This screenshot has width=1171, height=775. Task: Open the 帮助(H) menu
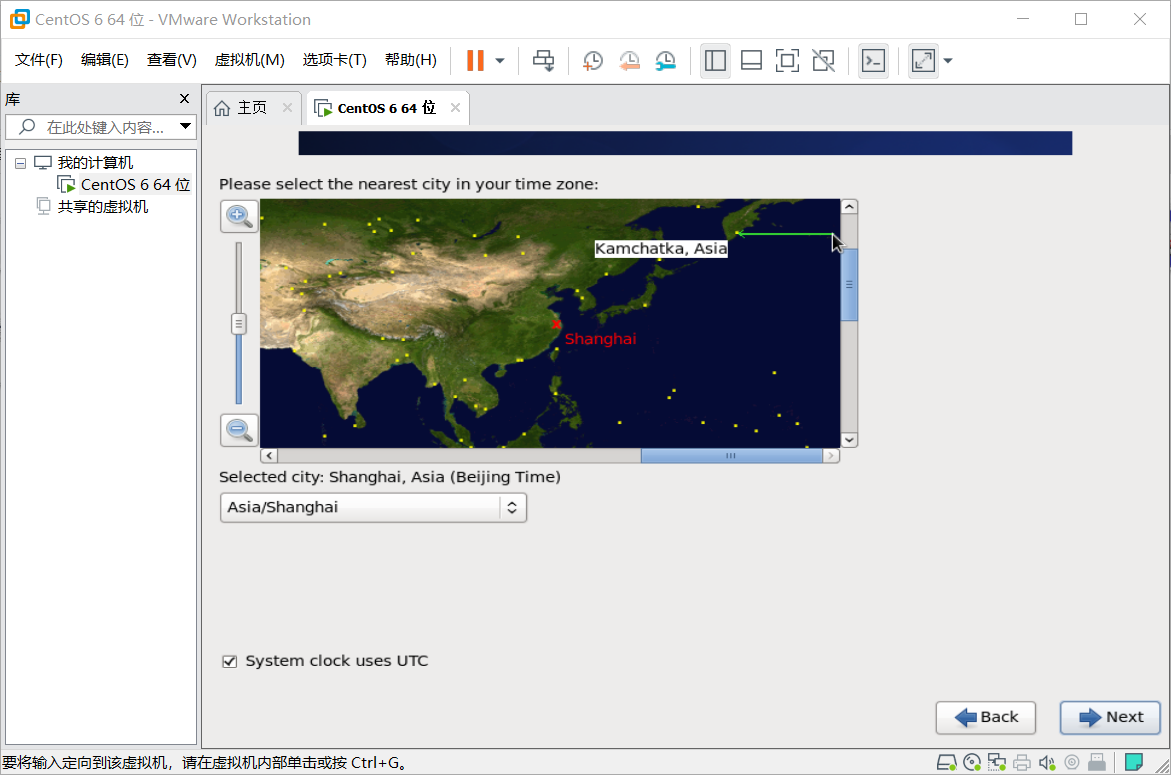point(411,60)
